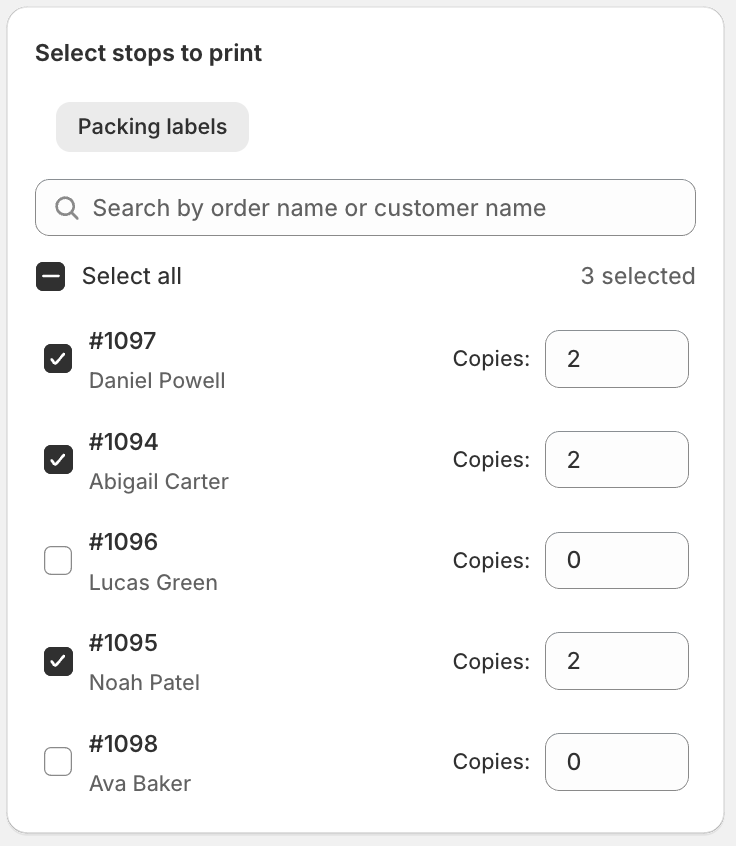Edit copies field for order #1094

(617, 460)
